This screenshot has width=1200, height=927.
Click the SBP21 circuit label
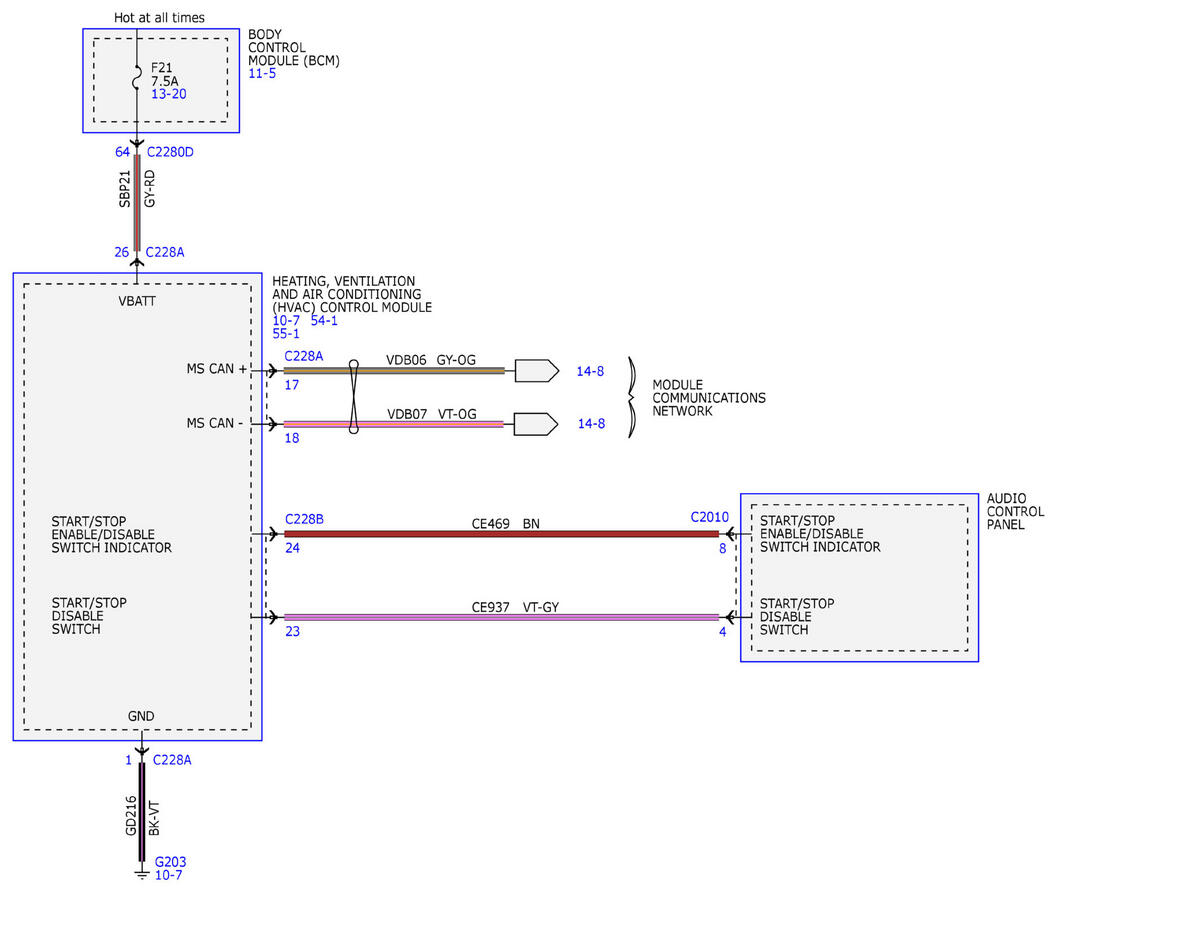tap(126, 187)
